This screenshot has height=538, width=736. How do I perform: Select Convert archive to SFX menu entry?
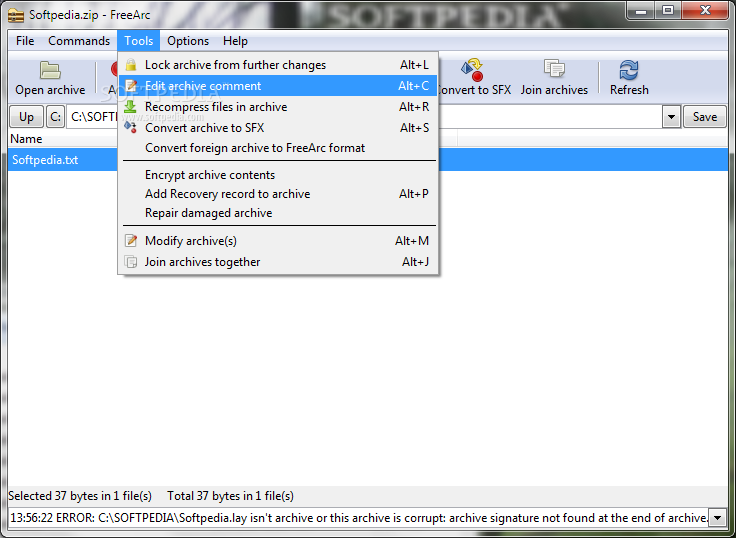(x=278, y=127)
